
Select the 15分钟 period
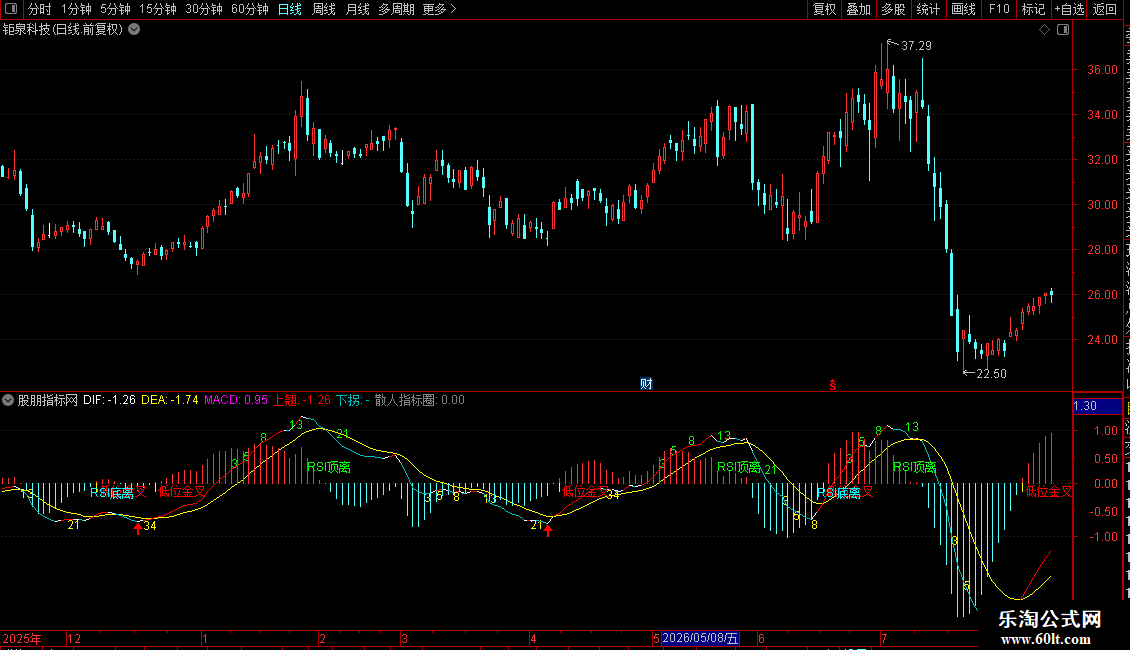[158, 9]
